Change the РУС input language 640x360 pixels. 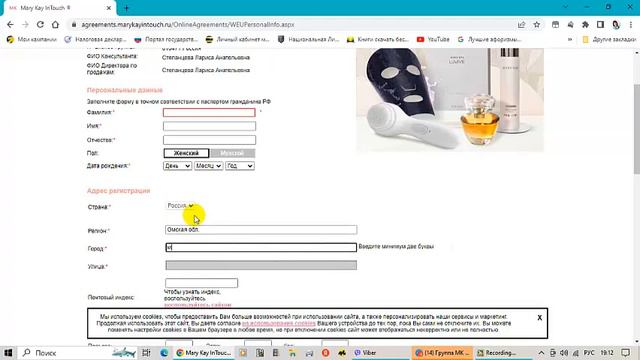point(589,353)
